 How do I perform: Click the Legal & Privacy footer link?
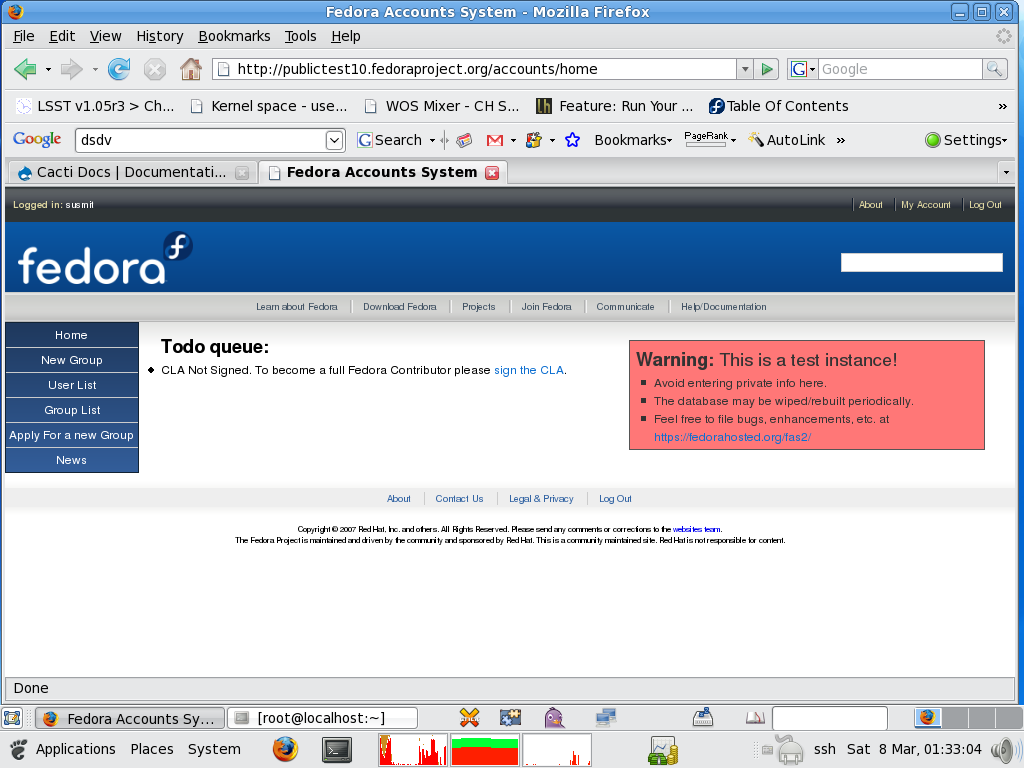[x=541, y=499]
